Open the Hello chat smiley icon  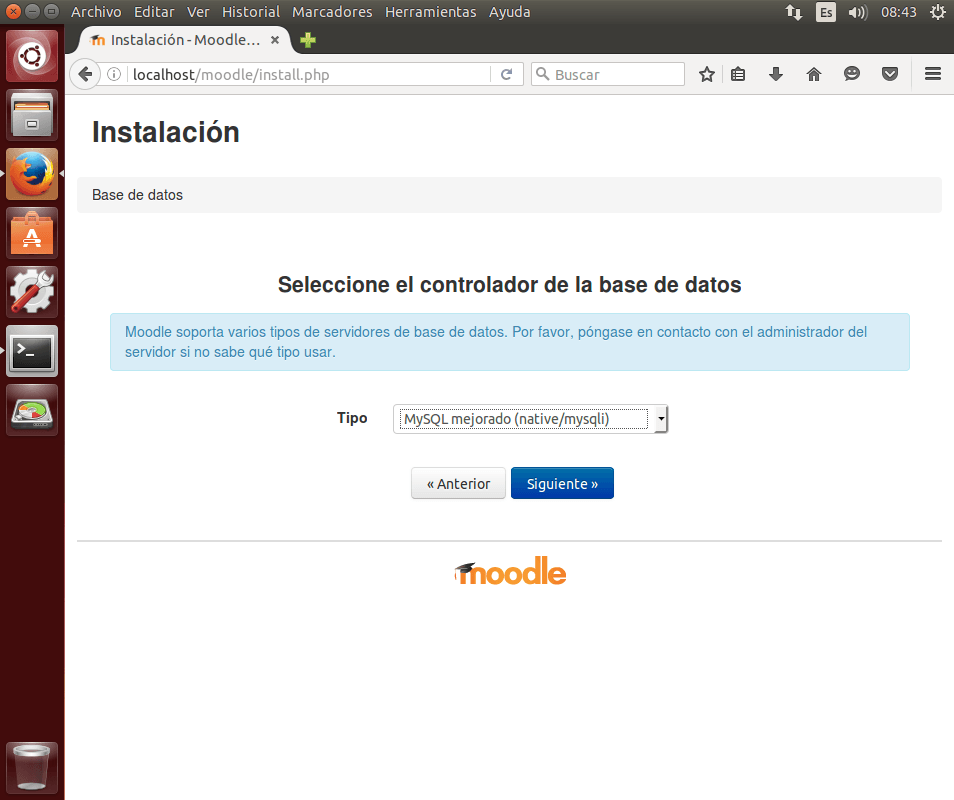pyautogui.click(x=852, y=74)
